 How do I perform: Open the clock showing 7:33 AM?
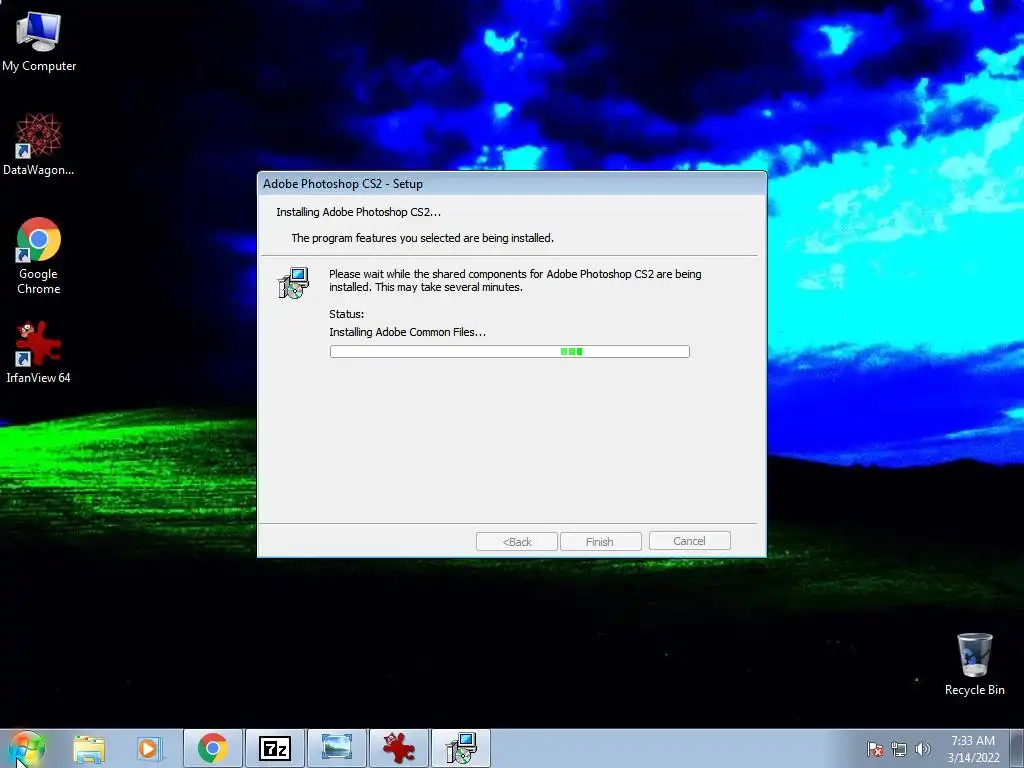pos(973,748)
